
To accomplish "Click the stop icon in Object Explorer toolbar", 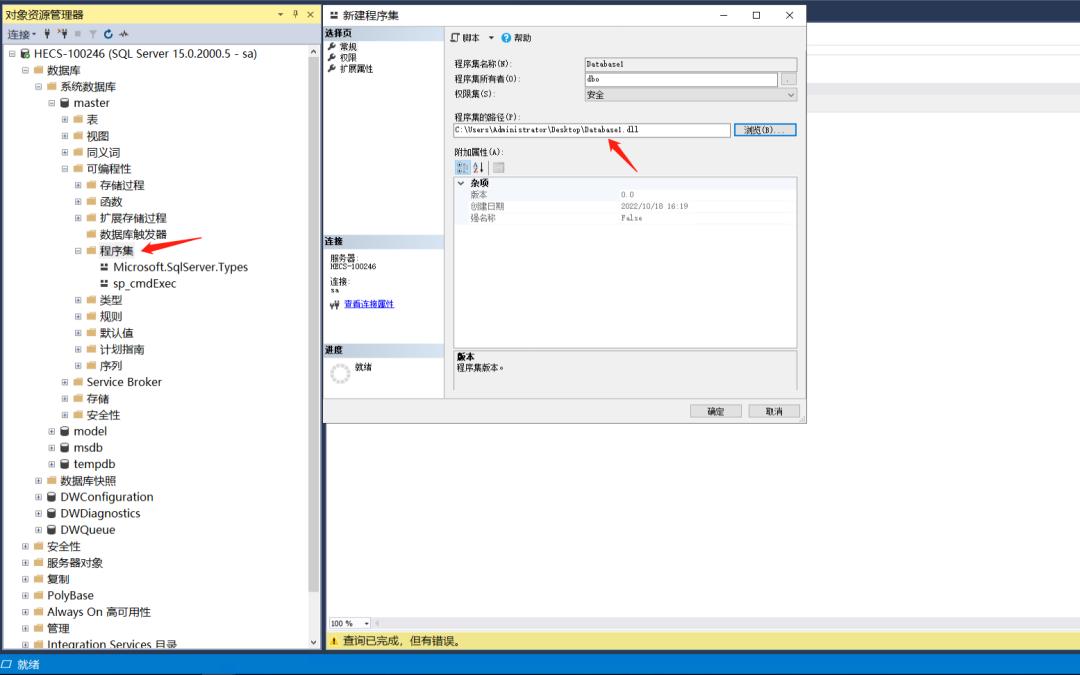I will [x=79, y=33].
